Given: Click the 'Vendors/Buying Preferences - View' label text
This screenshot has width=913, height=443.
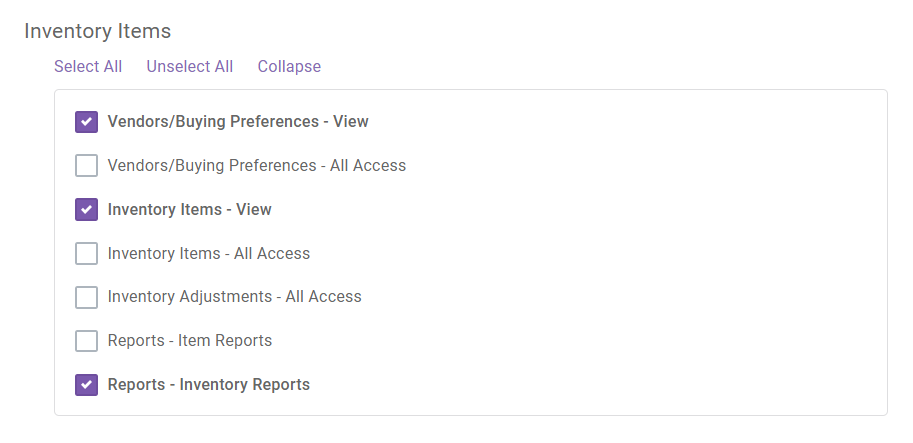Looking at the screenshot, I should coord(238,122).
